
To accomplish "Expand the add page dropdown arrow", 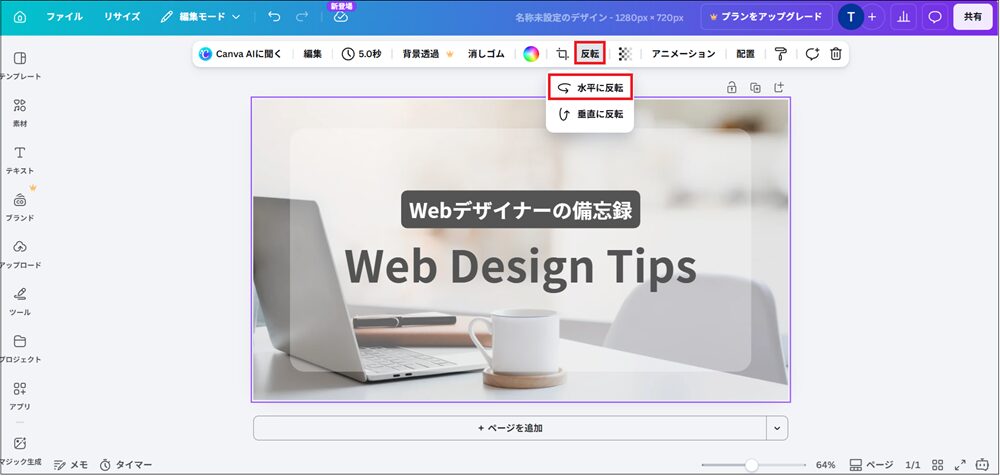I will [777, 428].
